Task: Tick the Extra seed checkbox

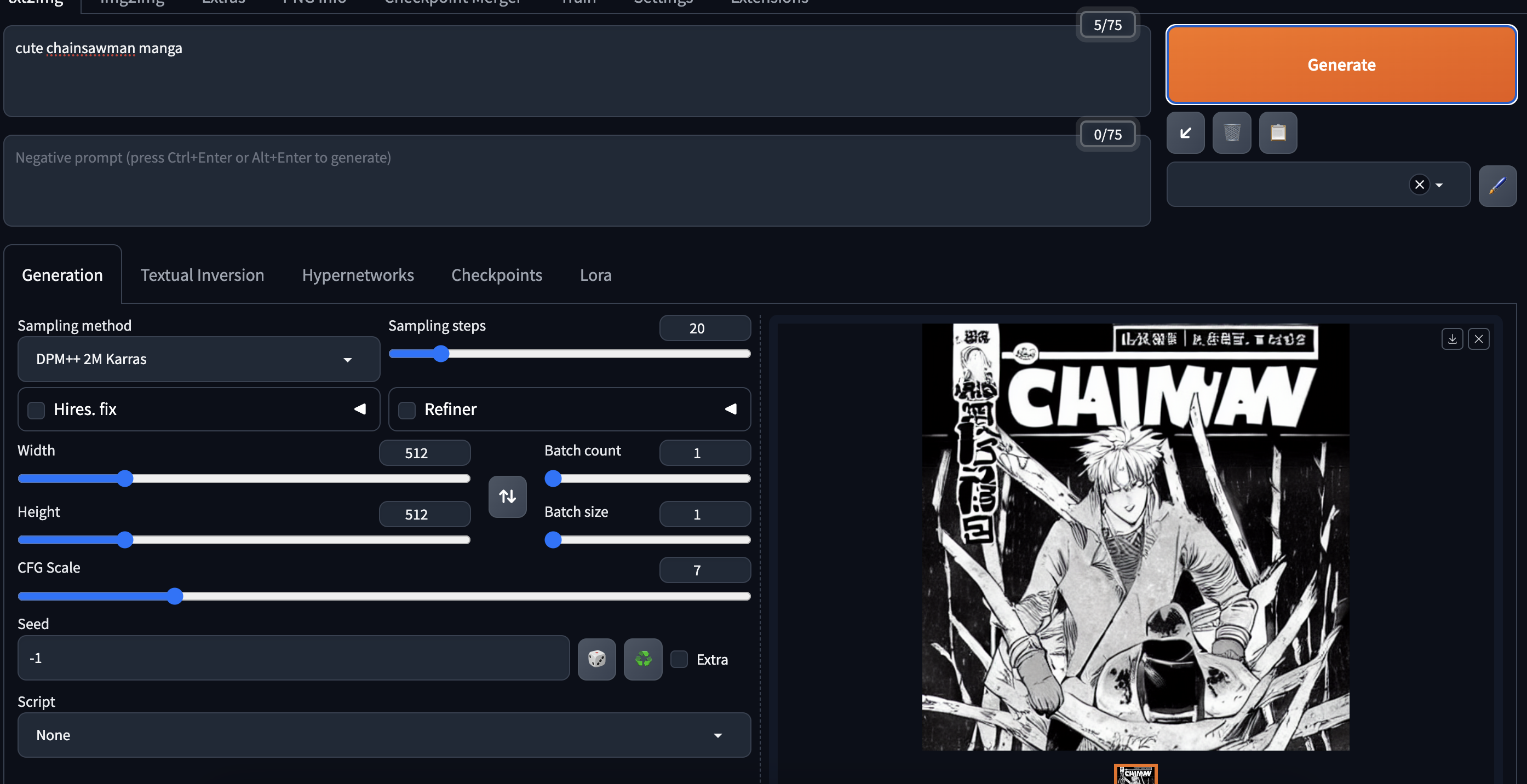Action: point(679,659)
